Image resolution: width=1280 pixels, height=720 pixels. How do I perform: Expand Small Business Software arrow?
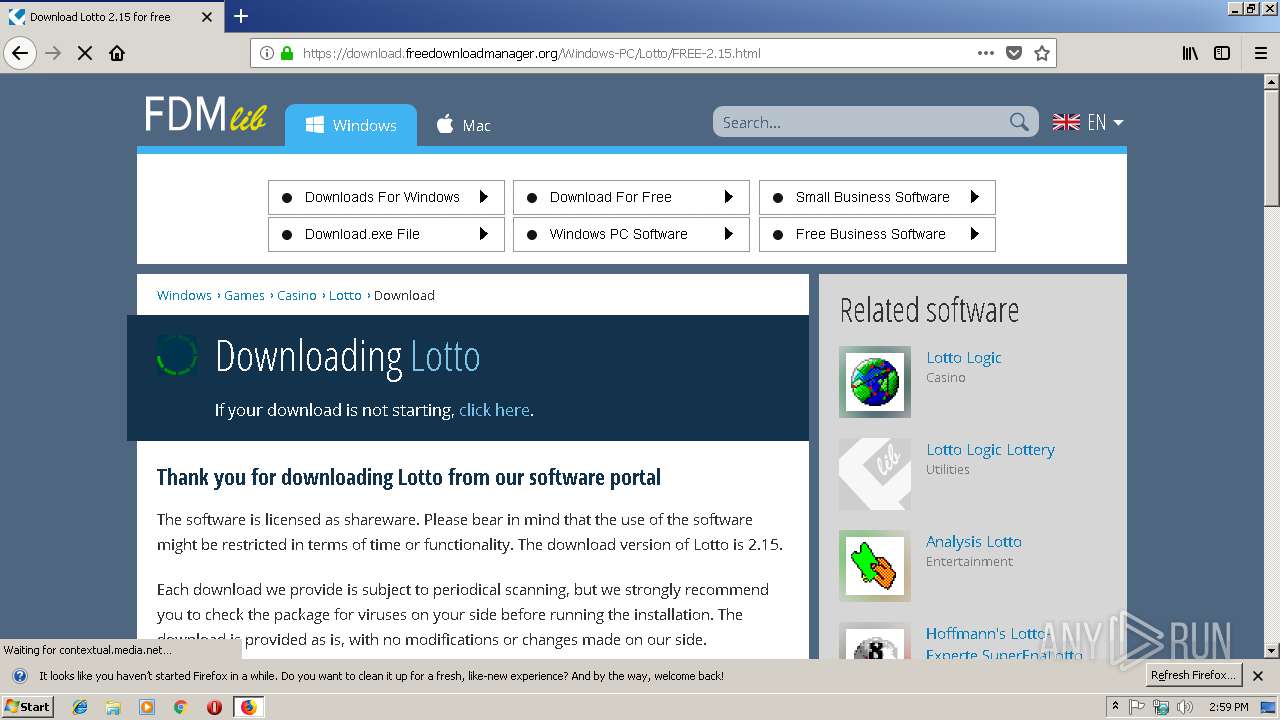click(975, 197)
